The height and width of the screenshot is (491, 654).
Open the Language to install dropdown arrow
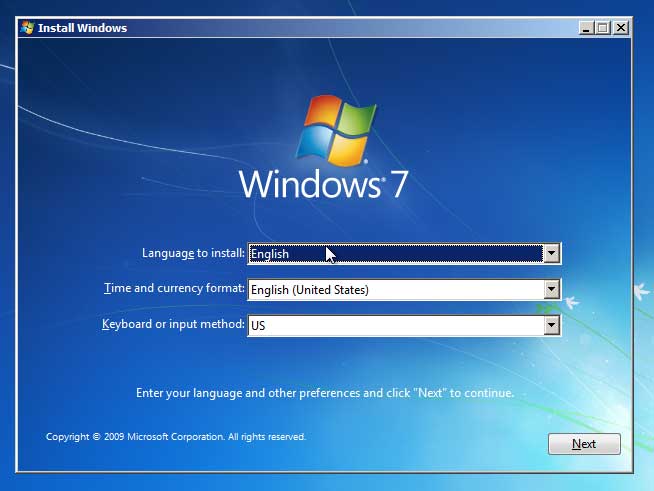tap(551, 253)
